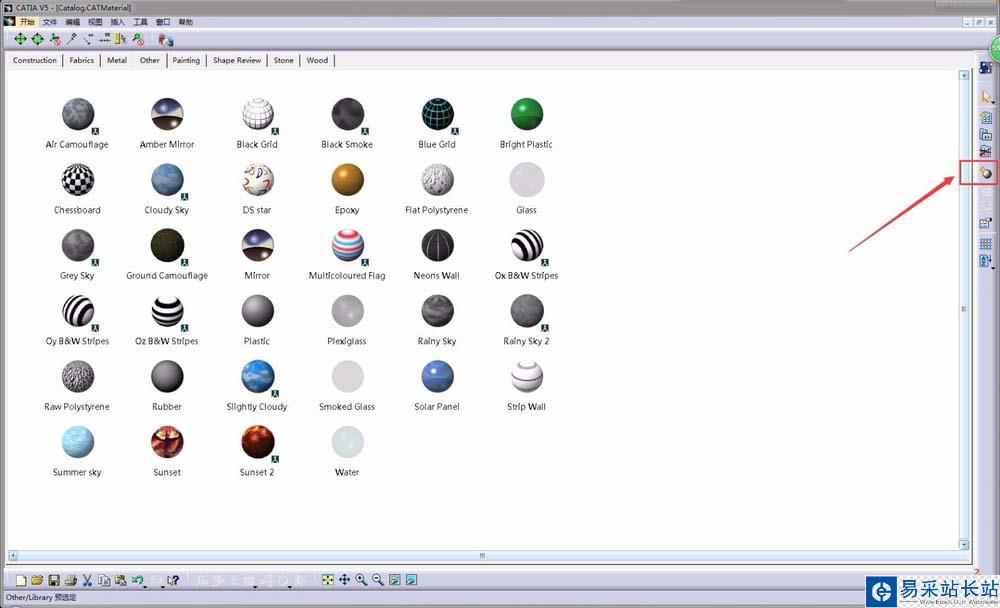Image resolution: width=1000 pixels, height=608 pixels.
Task: Open the 插入 (Insert) menu
Action: tap(117, 22)
